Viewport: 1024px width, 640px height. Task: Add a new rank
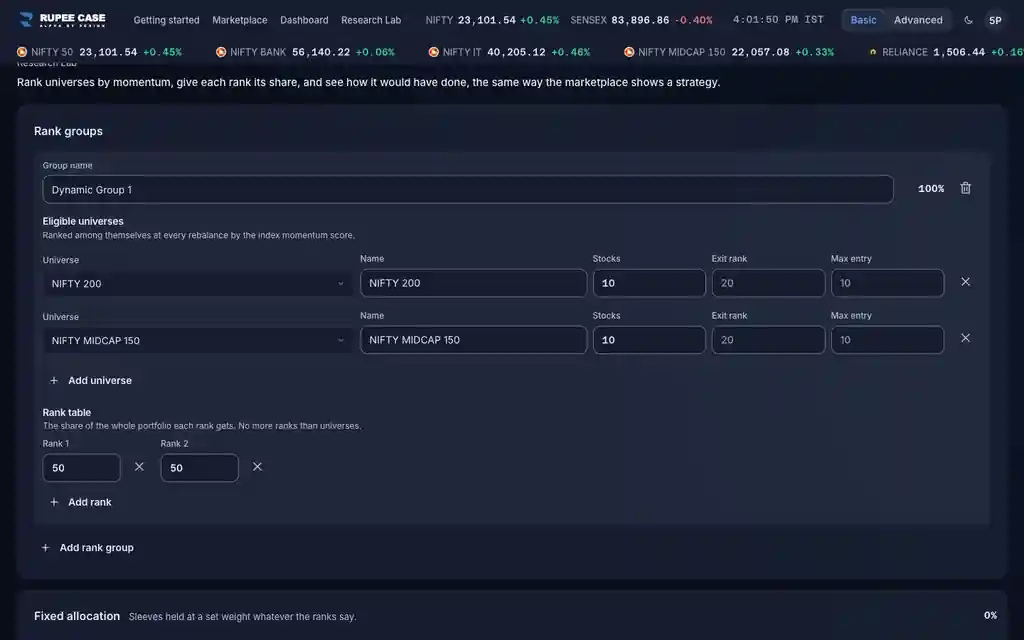81,502
